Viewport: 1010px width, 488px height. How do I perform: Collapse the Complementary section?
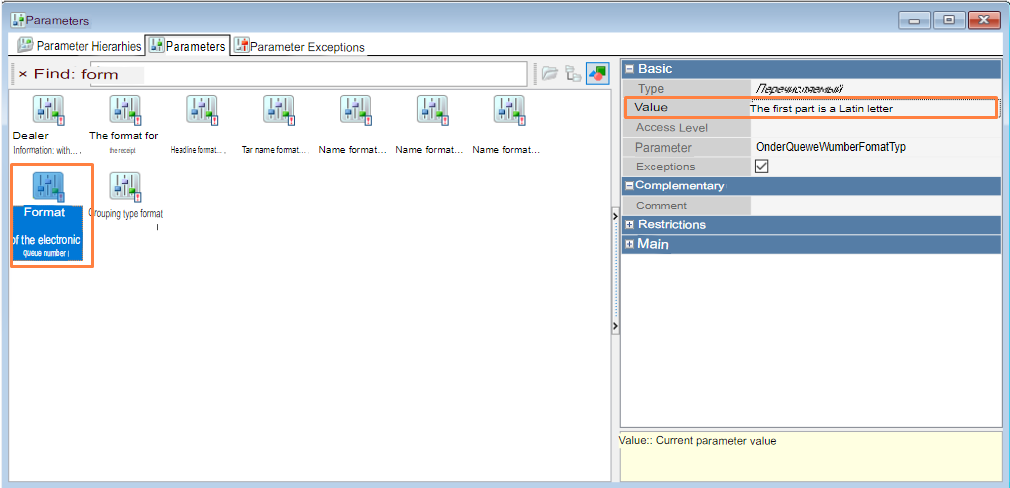pyautogui.click(x=629, y=186)
